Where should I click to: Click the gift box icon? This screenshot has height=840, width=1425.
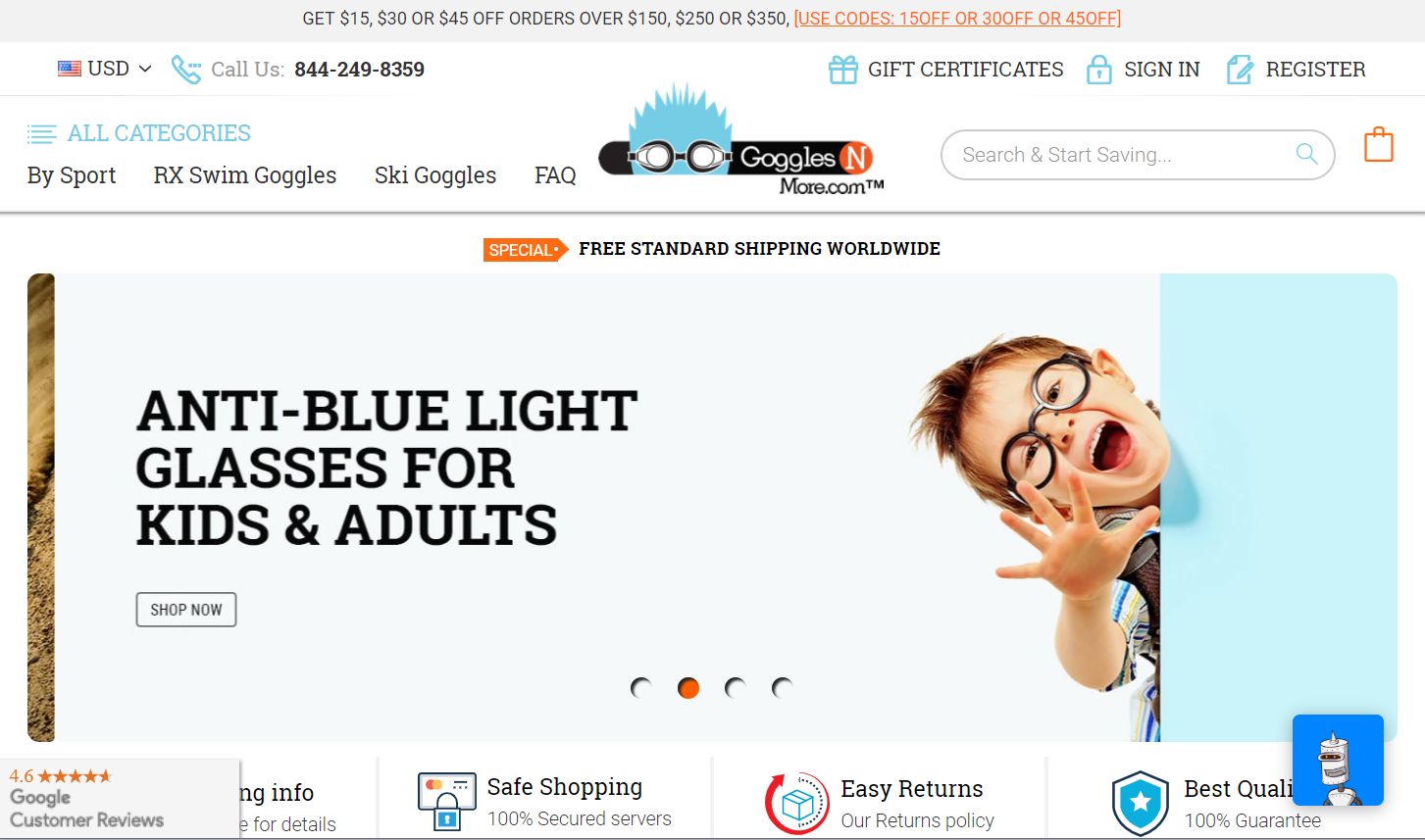pos(843,70)
